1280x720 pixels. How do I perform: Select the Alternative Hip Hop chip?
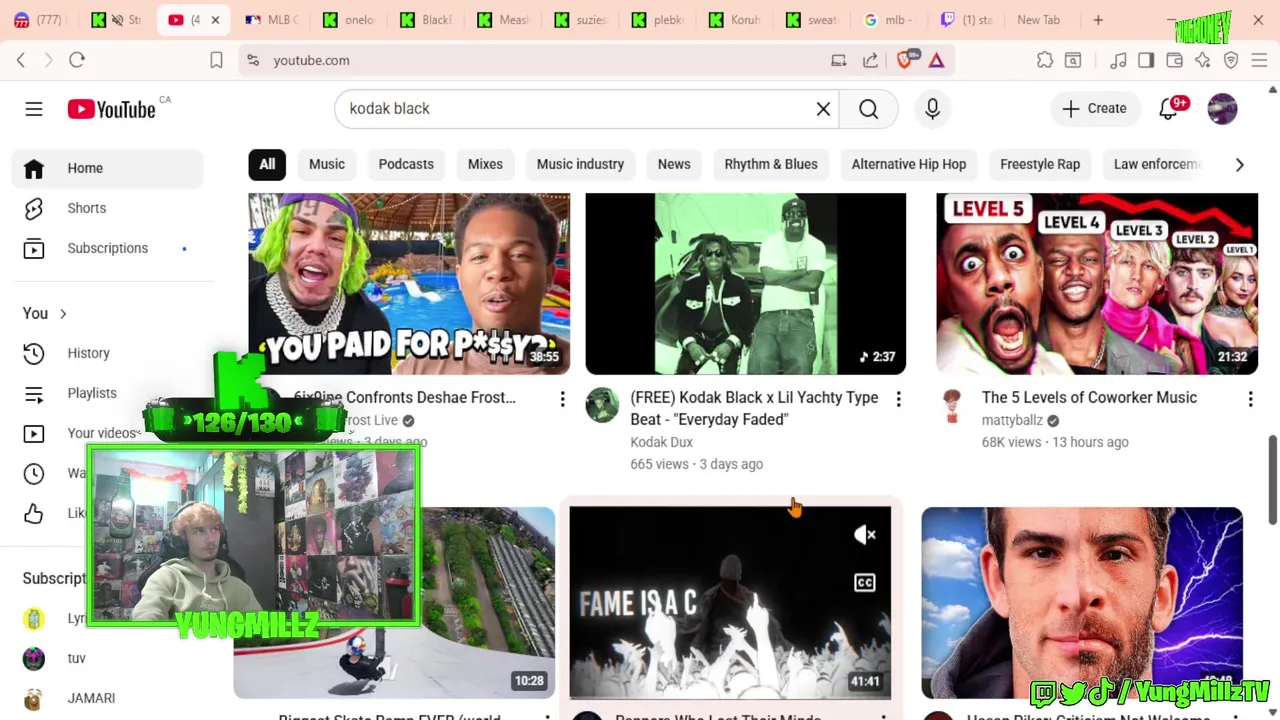[x=909, y=164]
